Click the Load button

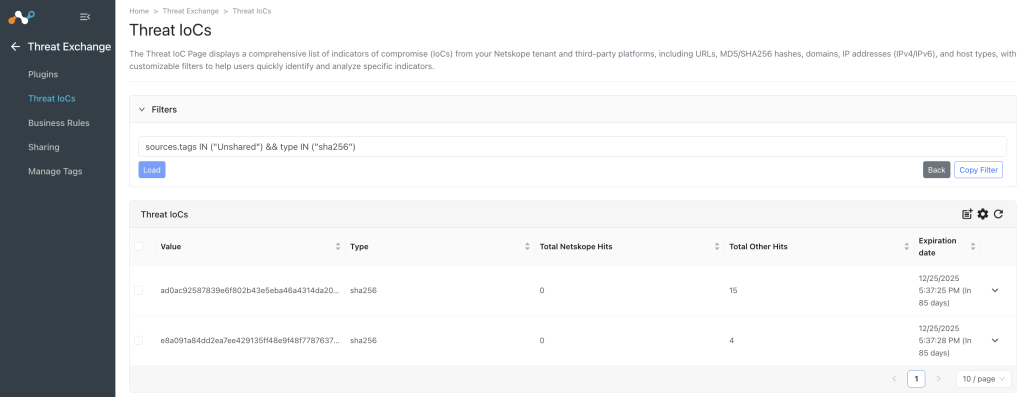pos(152,170)
